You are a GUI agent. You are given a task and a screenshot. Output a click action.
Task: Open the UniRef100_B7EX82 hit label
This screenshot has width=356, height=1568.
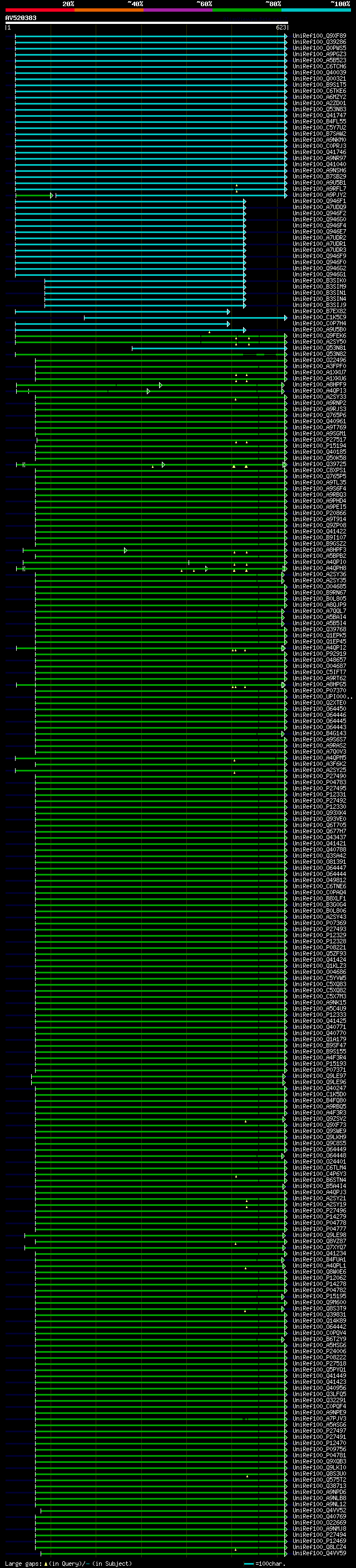(x=319, y=311)
